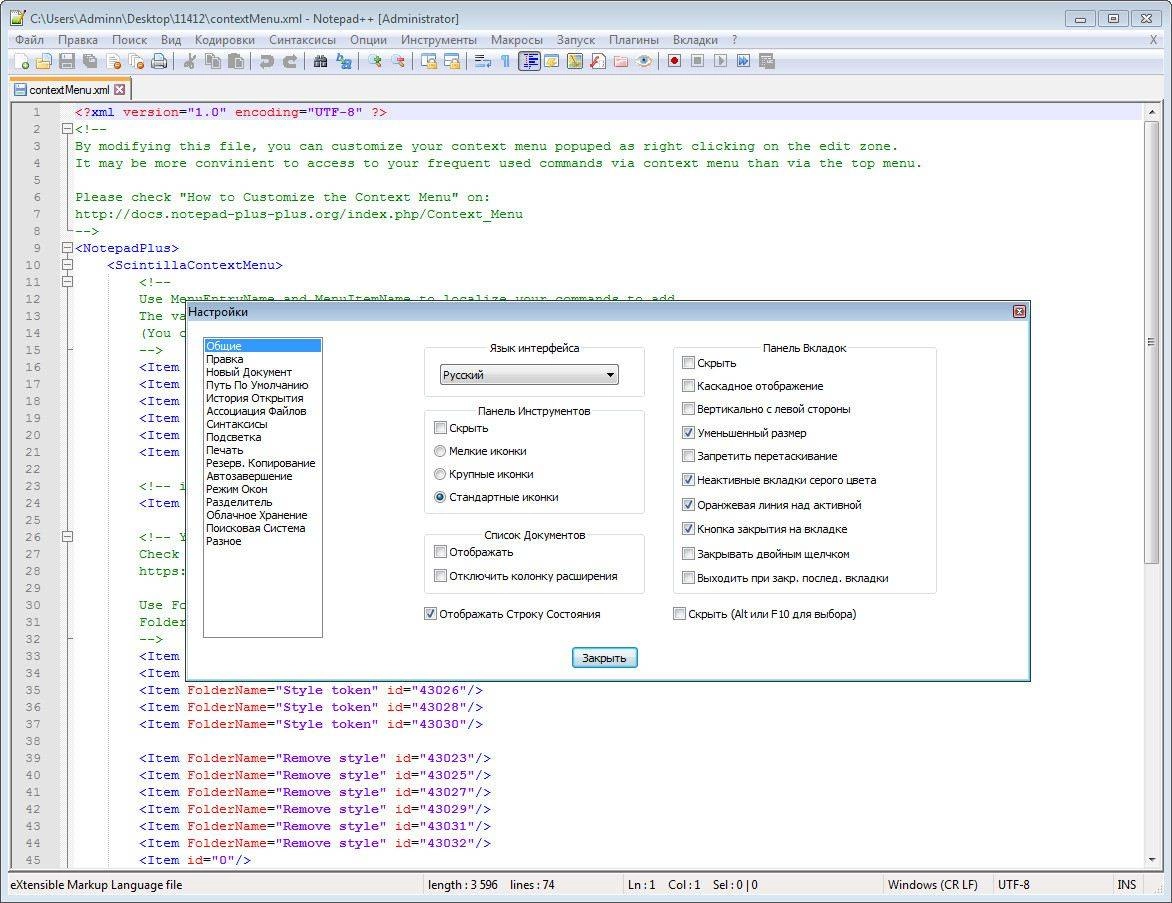Collapse the fold marker at line 26
This screenshot has height=903, width=1172.
point(67,537)
